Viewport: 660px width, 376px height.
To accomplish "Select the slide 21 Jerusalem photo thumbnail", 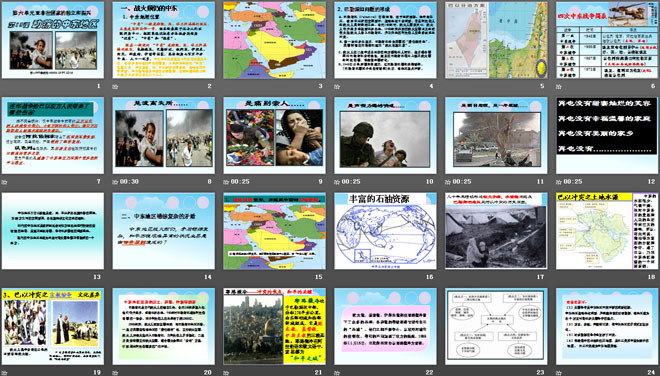I will coord(274,326).
